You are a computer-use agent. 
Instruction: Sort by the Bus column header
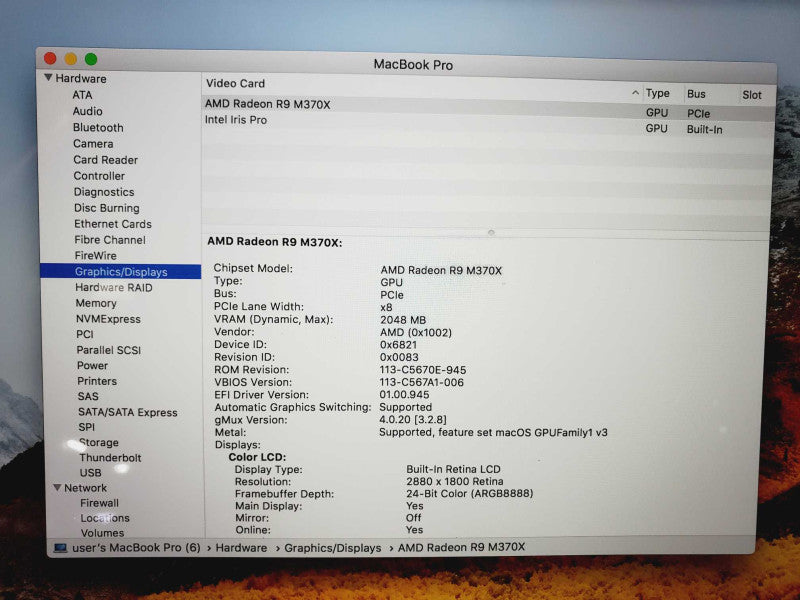[696, 94]
